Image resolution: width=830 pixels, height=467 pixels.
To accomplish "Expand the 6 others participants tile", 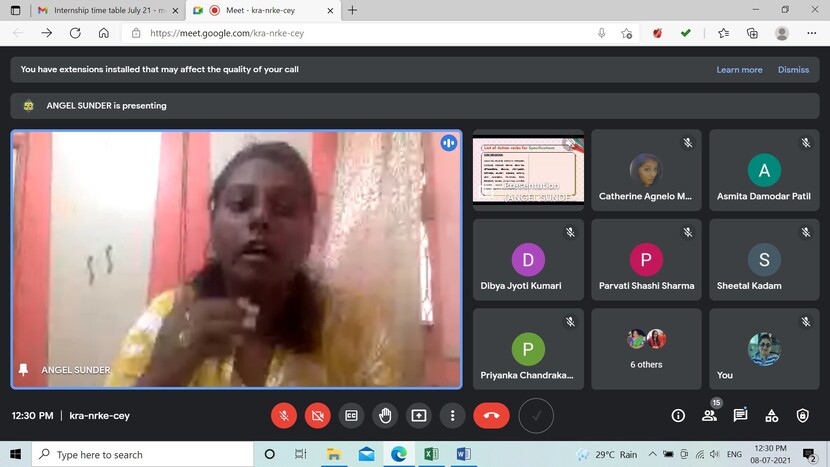I will click(x=646, y=348).
